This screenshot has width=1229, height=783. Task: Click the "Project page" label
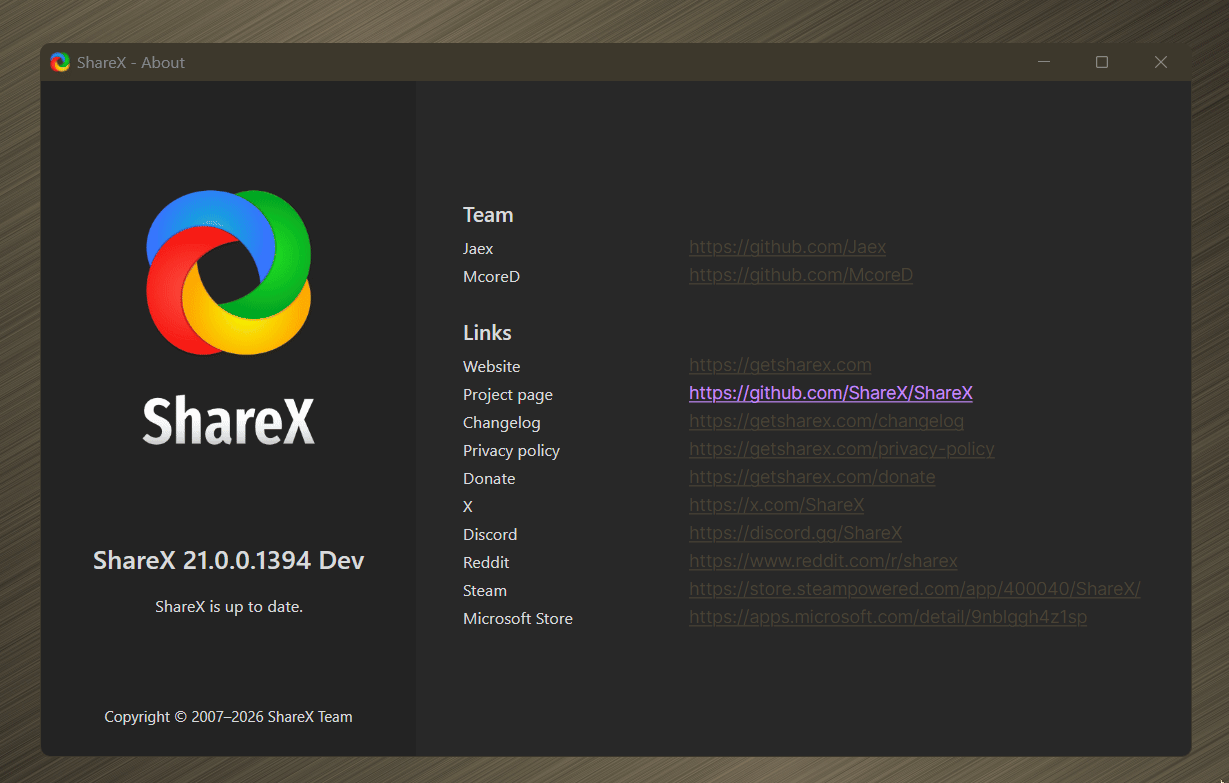pos(508,395)
